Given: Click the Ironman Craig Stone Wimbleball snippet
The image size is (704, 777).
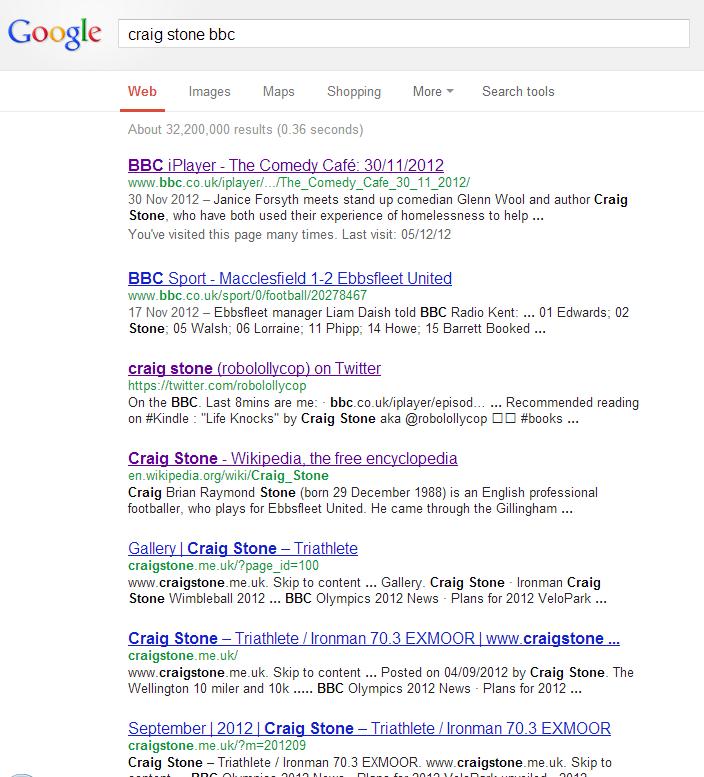Looking at the screenshot, I should click(x=367, y=591).
